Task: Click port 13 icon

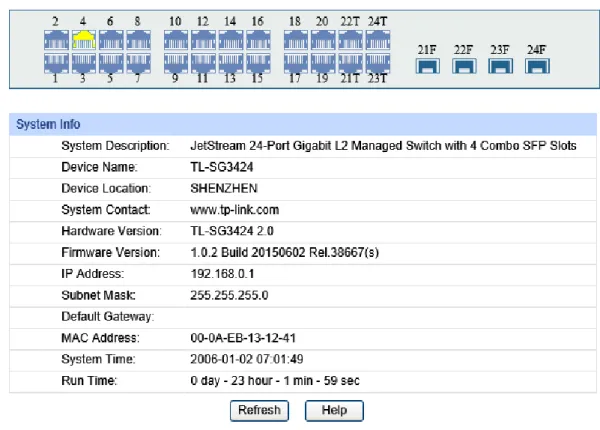Action: pyautogui.click(x=231, y=63)
